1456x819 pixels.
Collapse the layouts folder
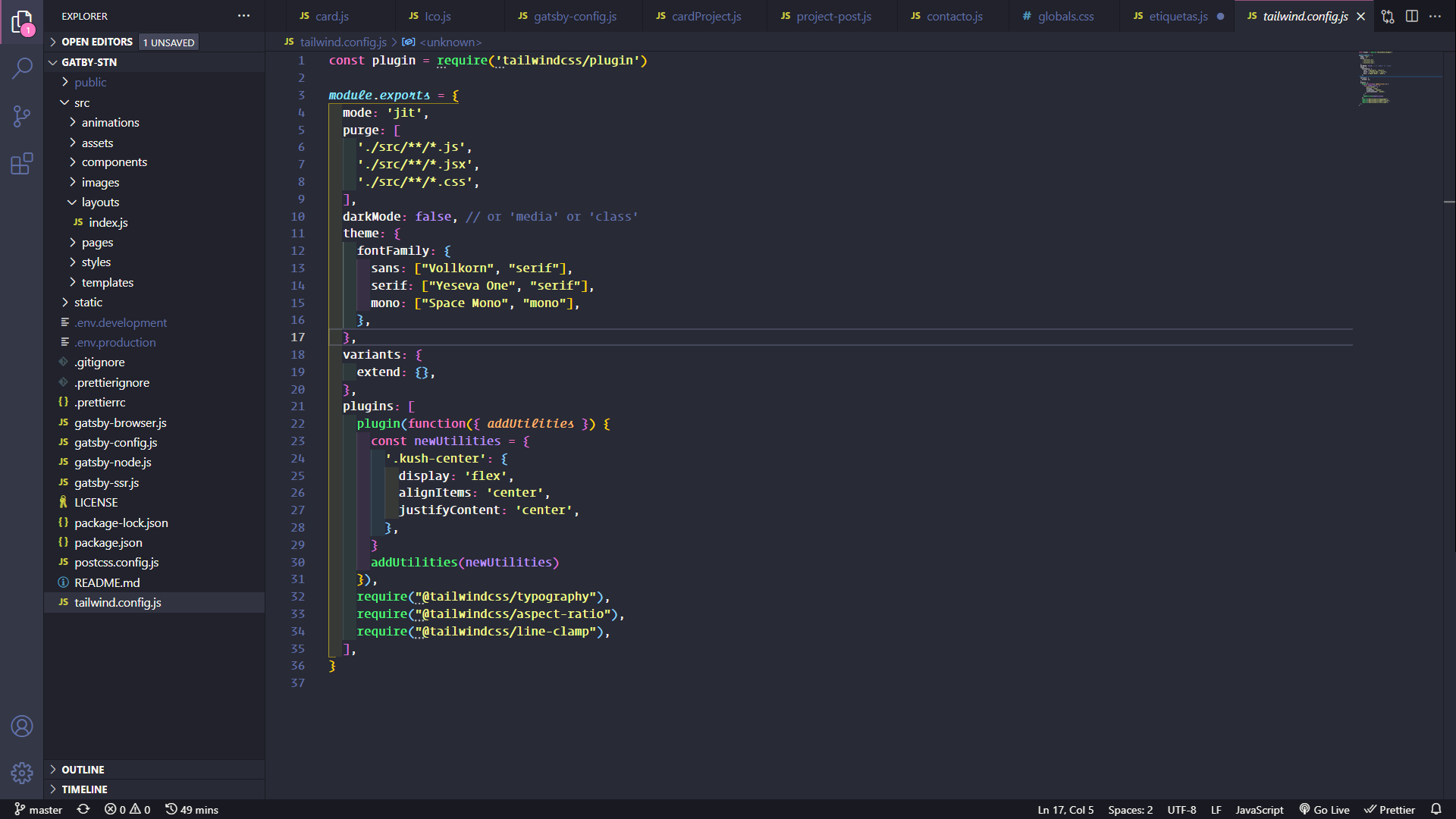pyautogui.click(x=154, y=202)
